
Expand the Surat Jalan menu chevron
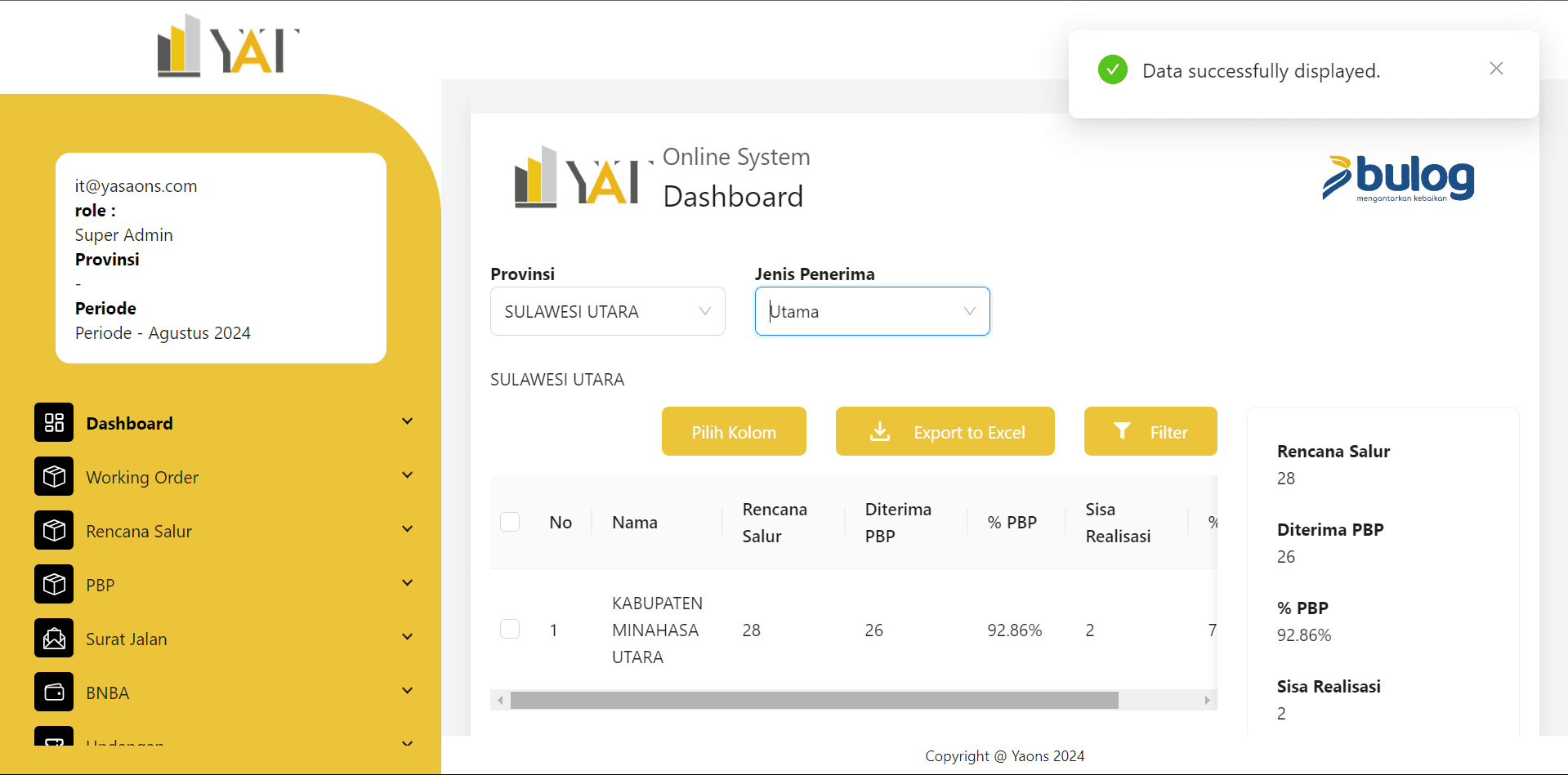tap(407, 637)
